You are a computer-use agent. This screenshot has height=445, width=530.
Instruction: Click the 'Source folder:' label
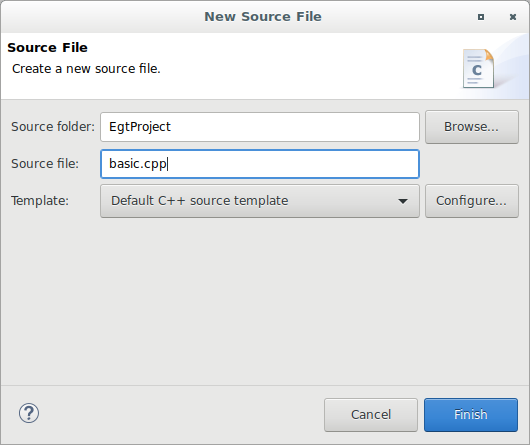53,127
